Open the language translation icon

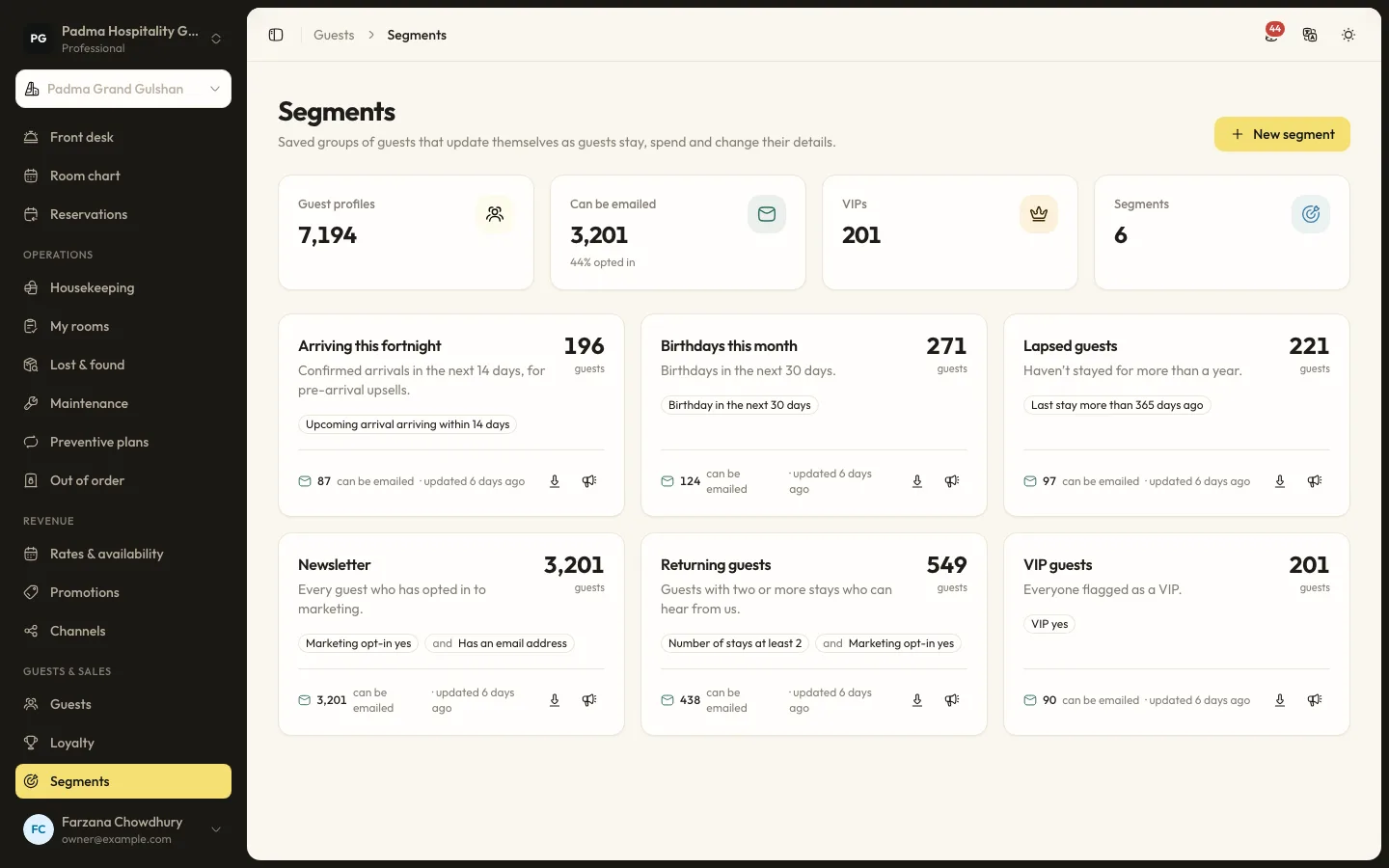1310,35
